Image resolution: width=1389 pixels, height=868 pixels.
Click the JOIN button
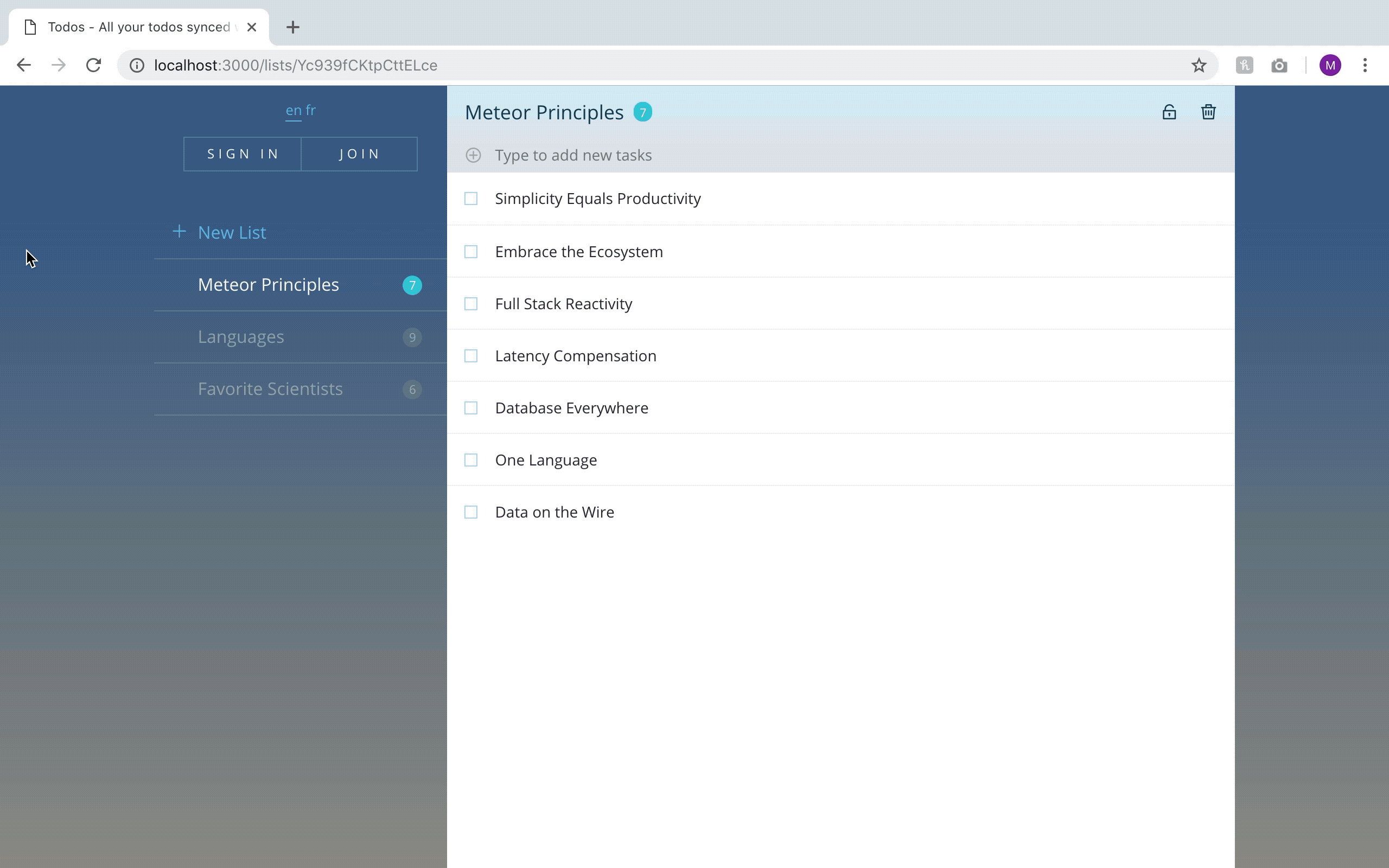point(359,154)
